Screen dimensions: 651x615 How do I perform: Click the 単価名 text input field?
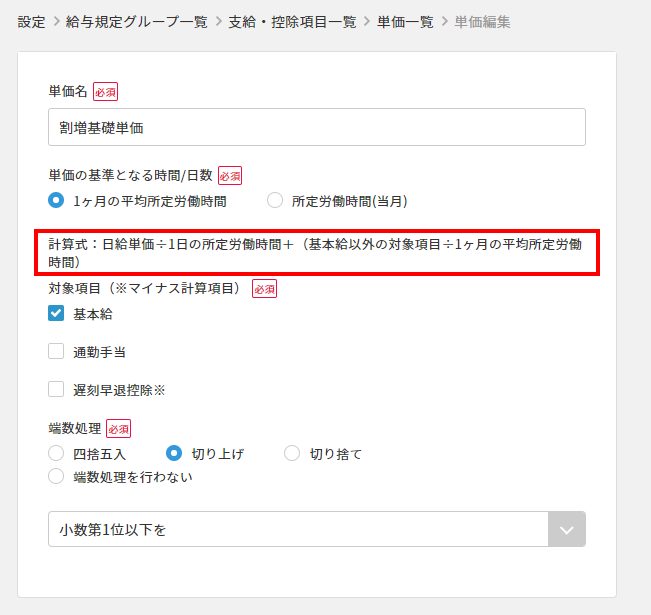316,127
